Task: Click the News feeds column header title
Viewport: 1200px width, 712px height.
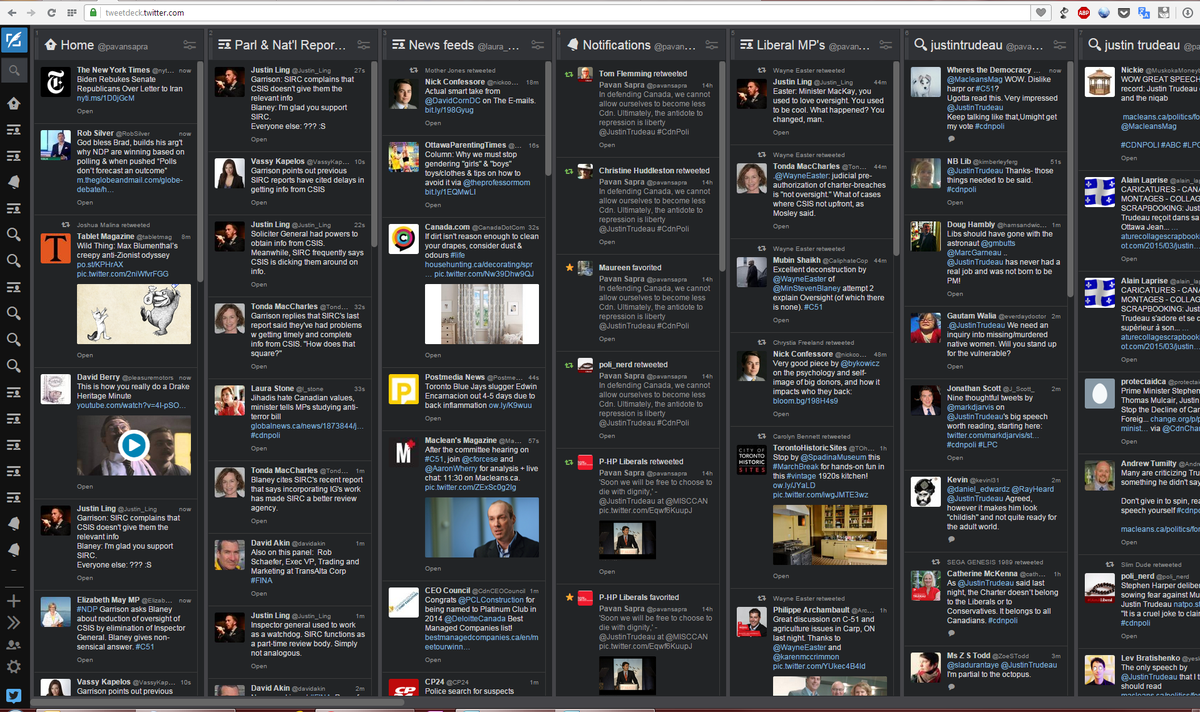Action: coord(441,45)
